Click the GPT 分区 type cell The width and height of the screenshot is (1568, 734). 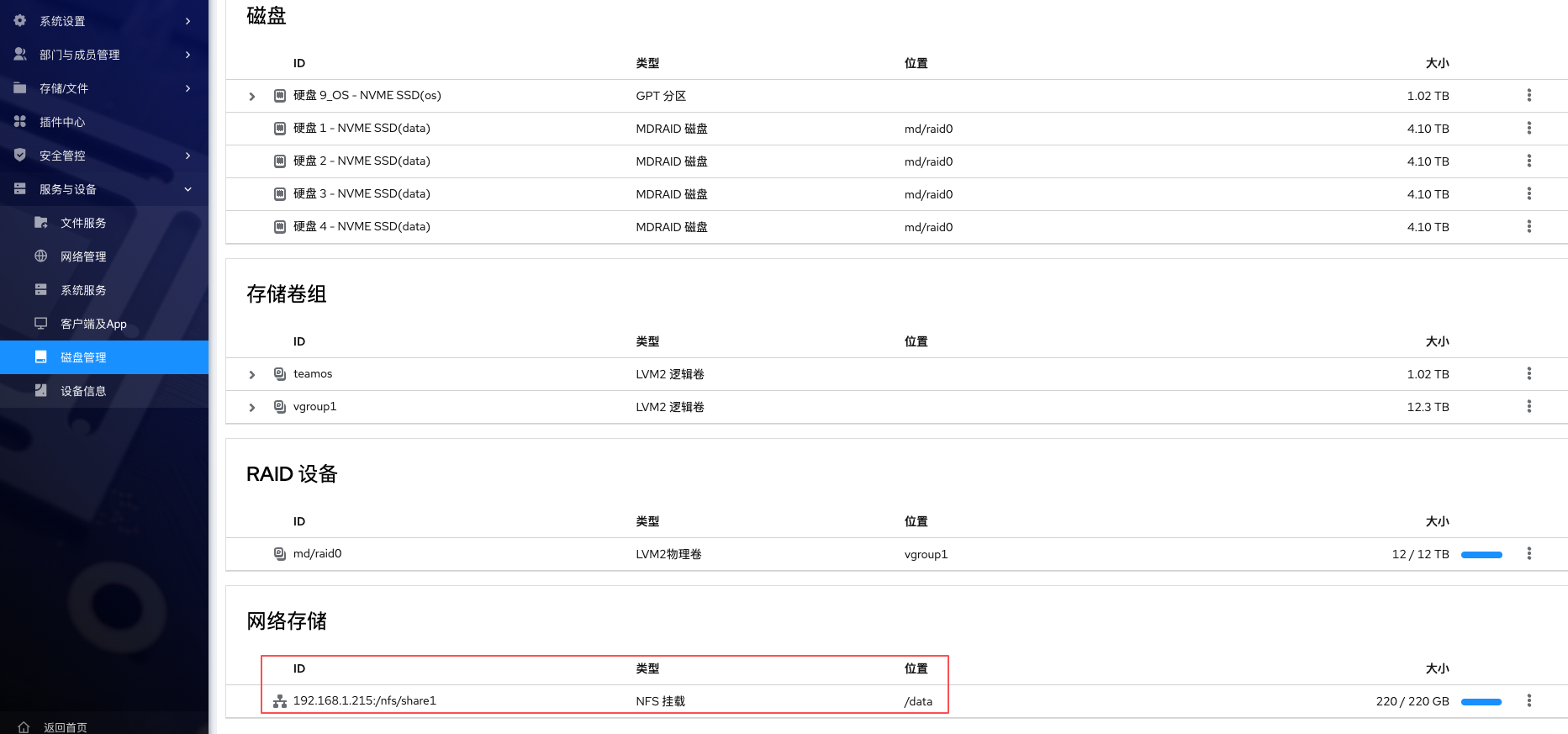[661, 96]
